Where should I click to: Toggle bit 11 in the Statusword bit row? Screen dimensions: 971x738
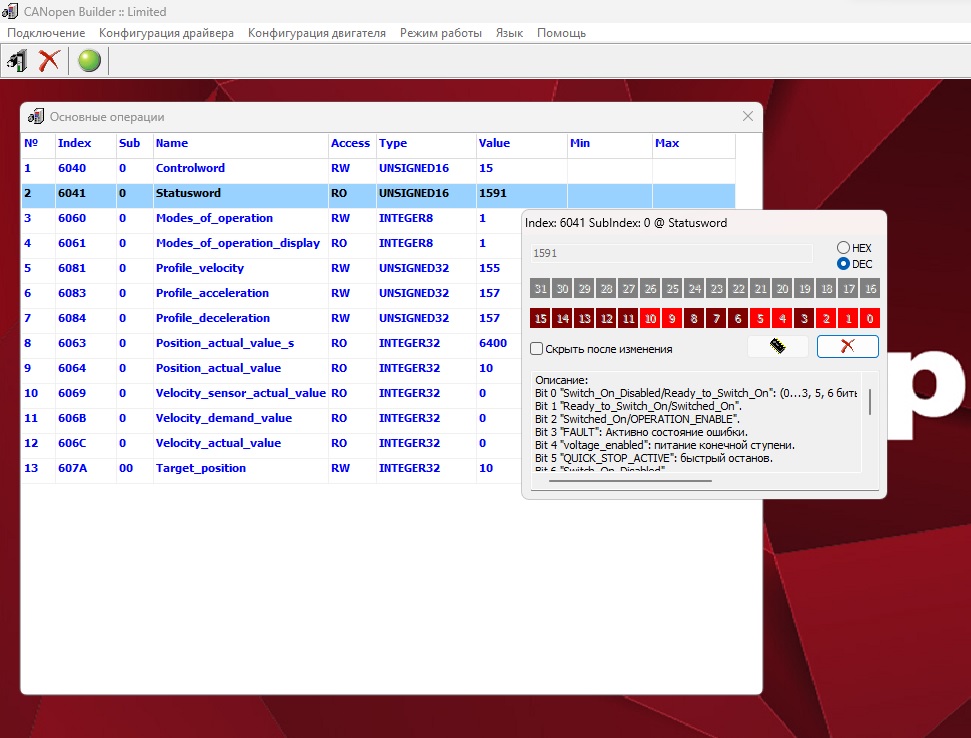[x=629, y=318]
